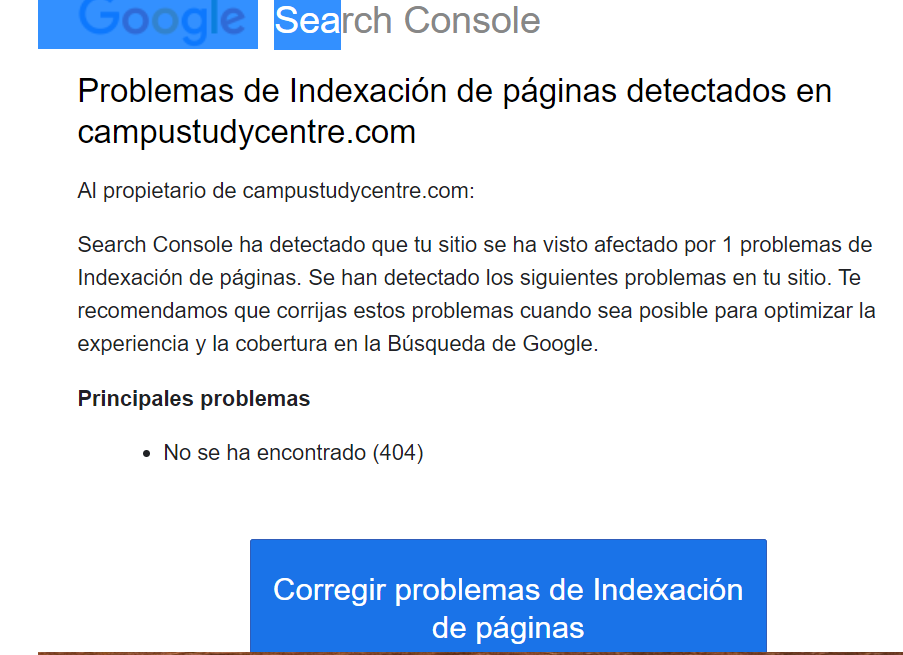Viewport: 903px width, 655px height.
Task: Click the words detectados en in the title
Action: [x=729, y=91]
